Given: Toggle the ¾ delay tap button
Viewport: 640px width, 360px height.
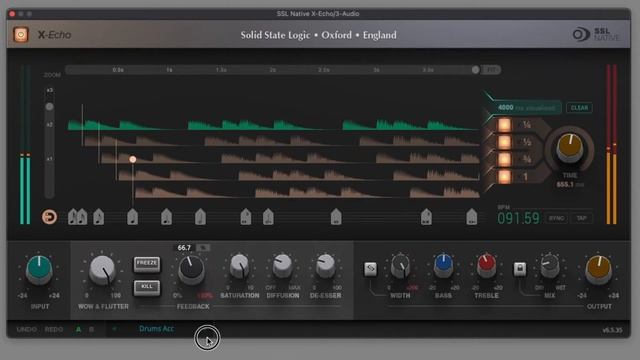Looking at the screenshot, I should point(504,159).
